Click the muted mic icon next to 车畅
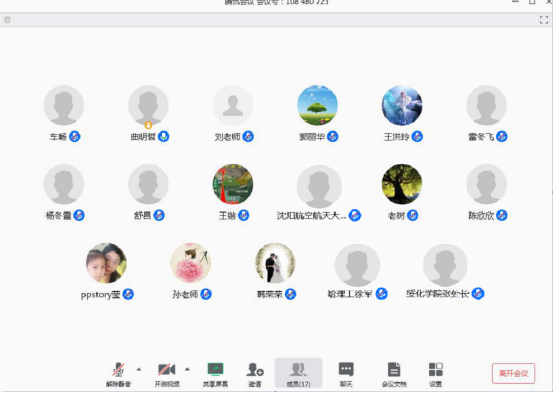554x393 pixels. 75,136
